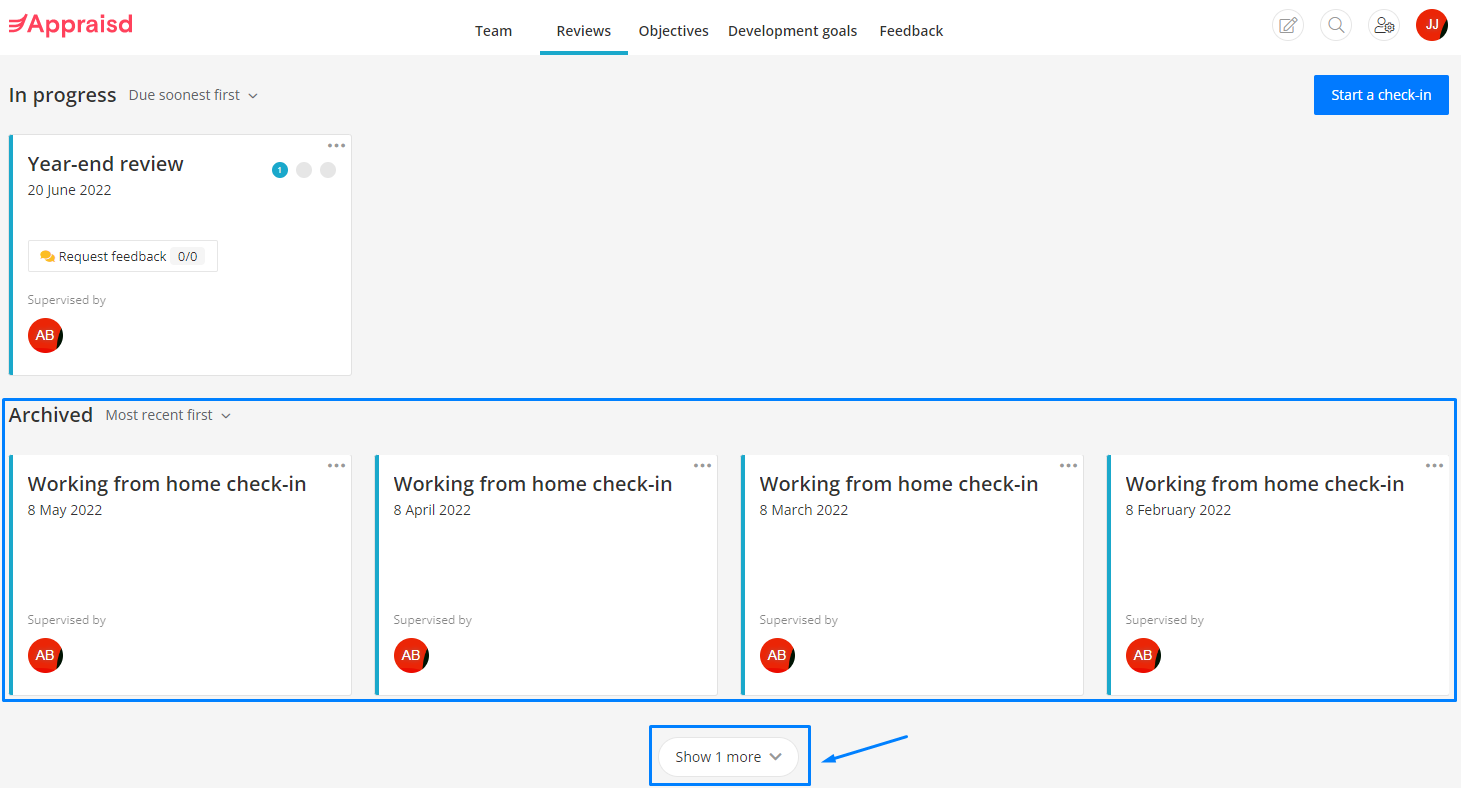Expand Show 1 more archived reviews
The height and width of the screenshot is (788, 1461).
click(728, 757)
